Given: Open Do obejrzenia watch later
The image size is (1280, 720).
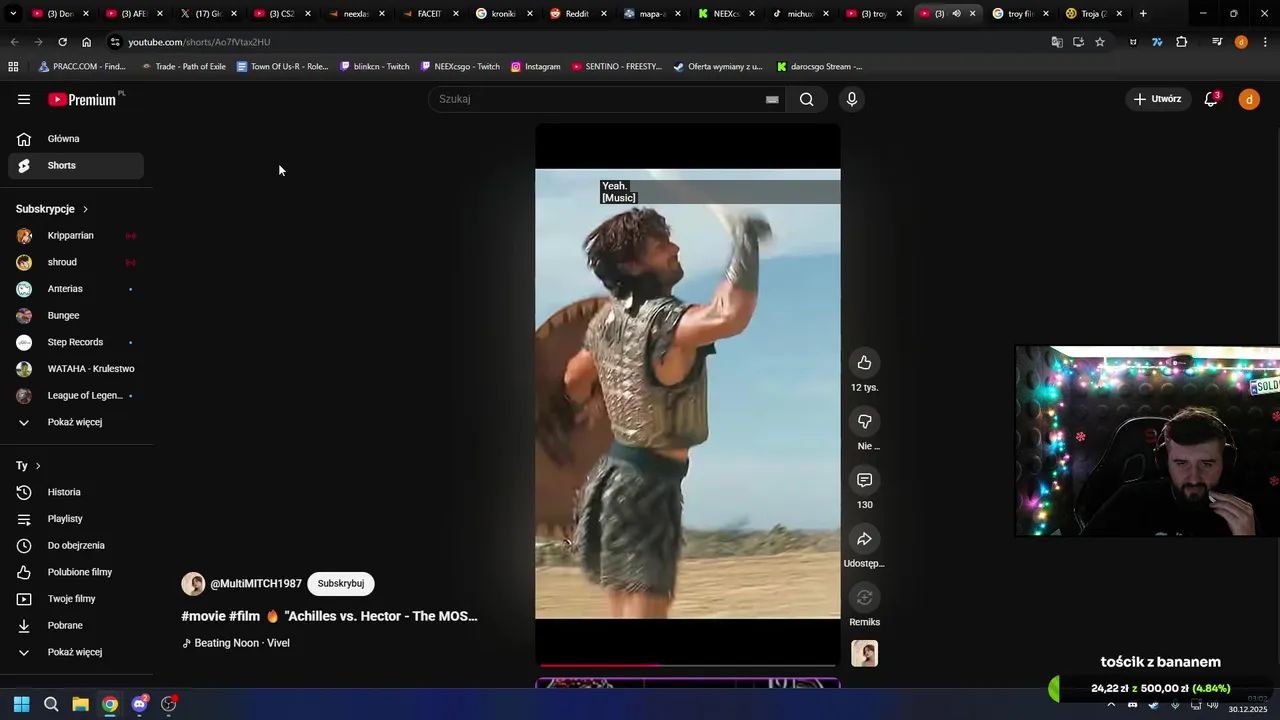Looking at the screenshot, I should coord(76,546).
